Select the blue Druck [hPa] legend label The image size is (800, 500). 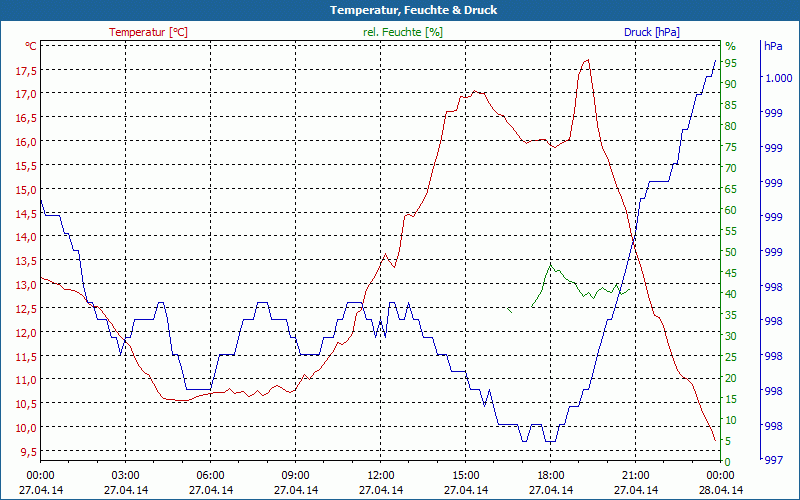[x=651, y=32]
